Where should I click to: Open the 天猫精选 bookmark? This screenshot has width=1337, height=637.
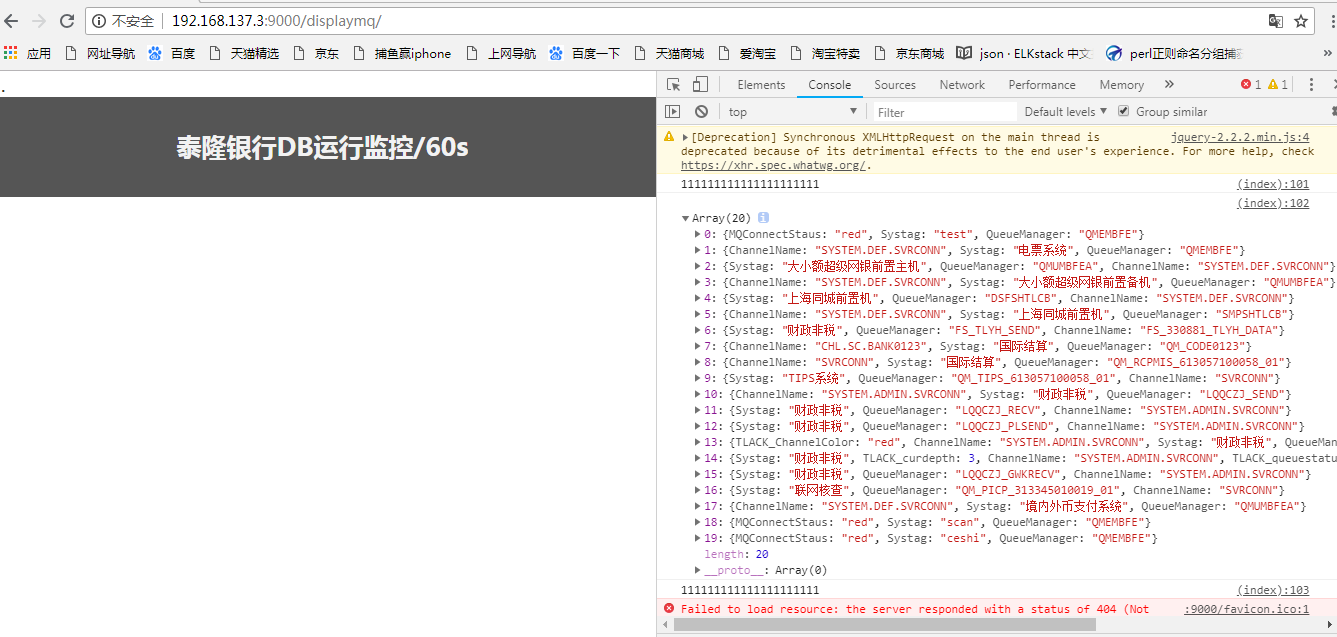pos(244,53)
